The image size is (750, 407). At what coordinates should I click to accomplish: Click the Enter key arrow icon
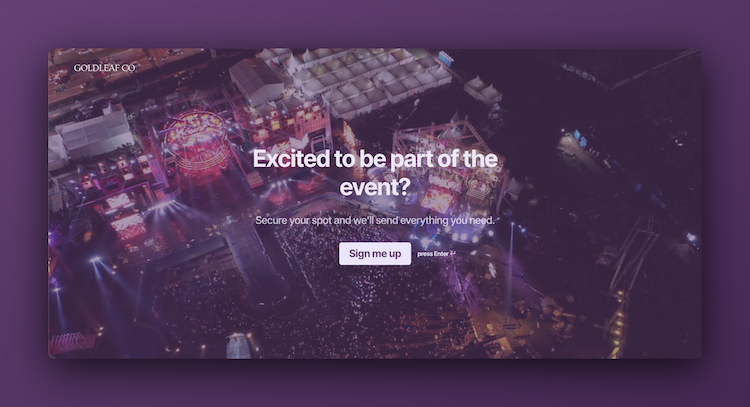(x=453, y=253)
